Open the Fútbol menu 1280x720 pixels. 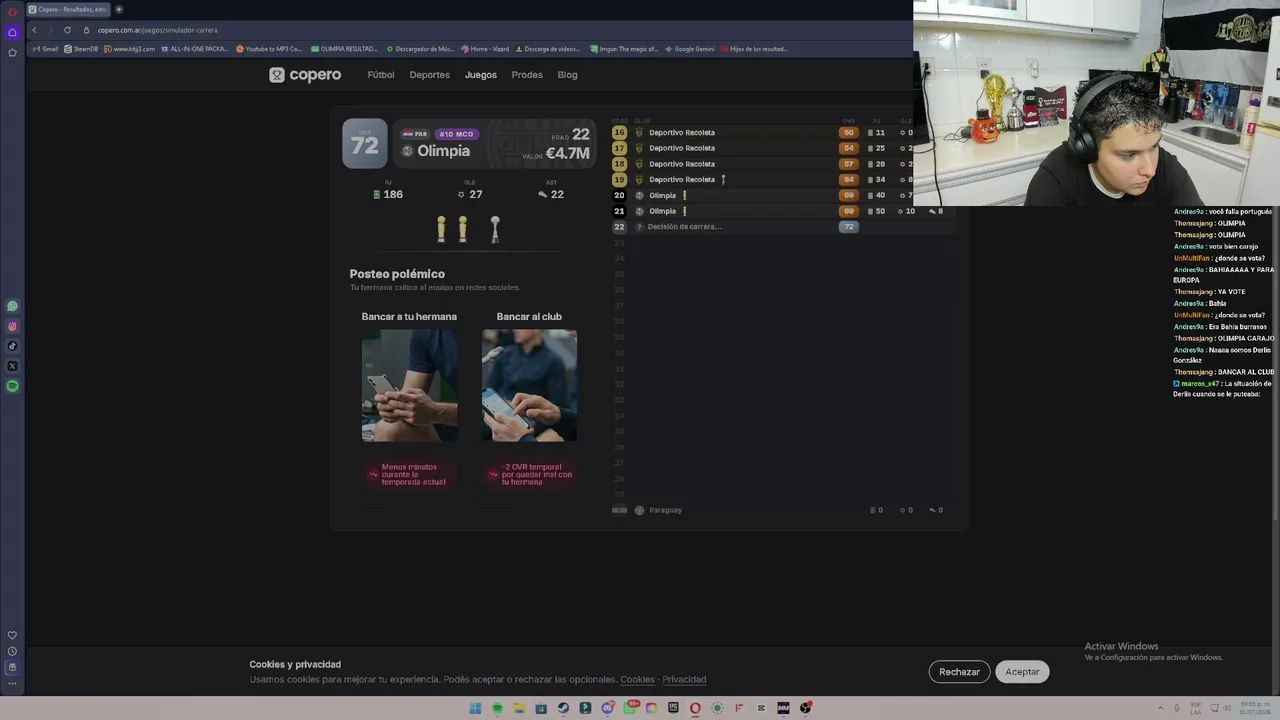[381, 75]
